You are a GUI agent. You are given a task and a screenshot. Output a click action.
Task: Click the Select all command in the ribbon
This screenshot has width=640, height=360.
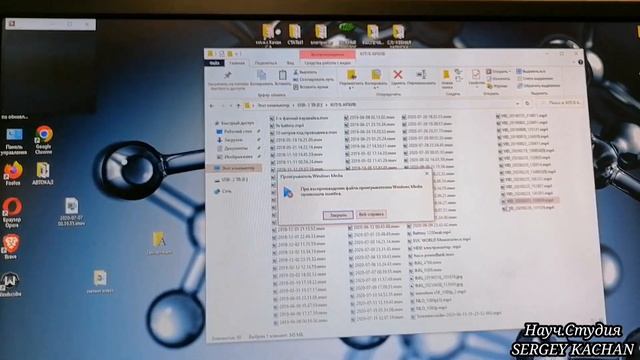(x=531, y=71)
